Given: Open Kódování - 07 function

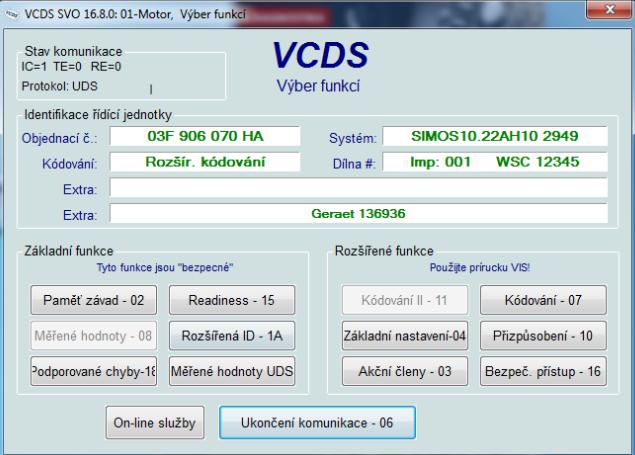Looking at the screenshot, I should point(543,300).
